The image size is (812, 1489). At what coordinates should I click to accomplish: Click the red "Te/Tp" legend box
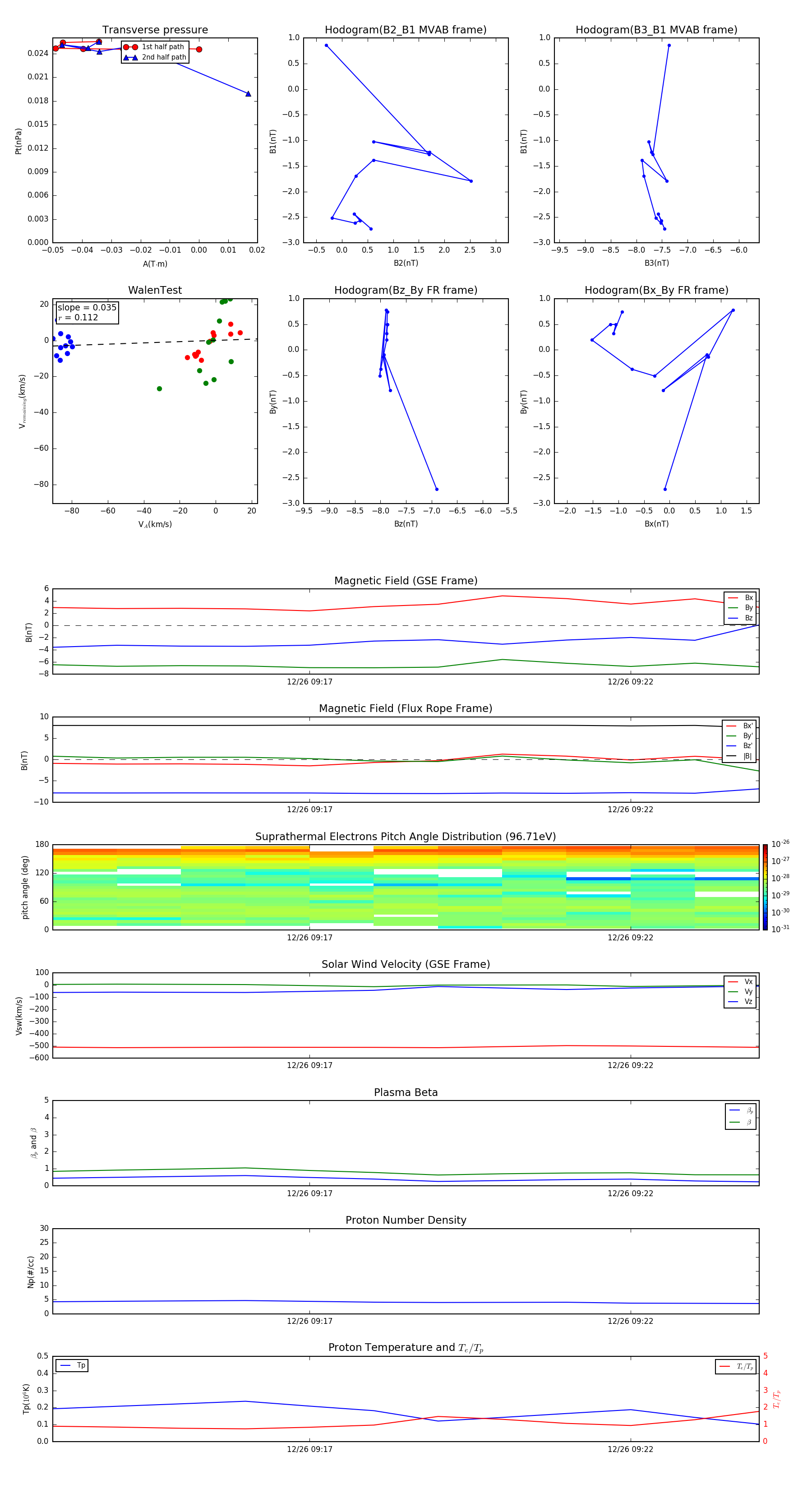736,1366
